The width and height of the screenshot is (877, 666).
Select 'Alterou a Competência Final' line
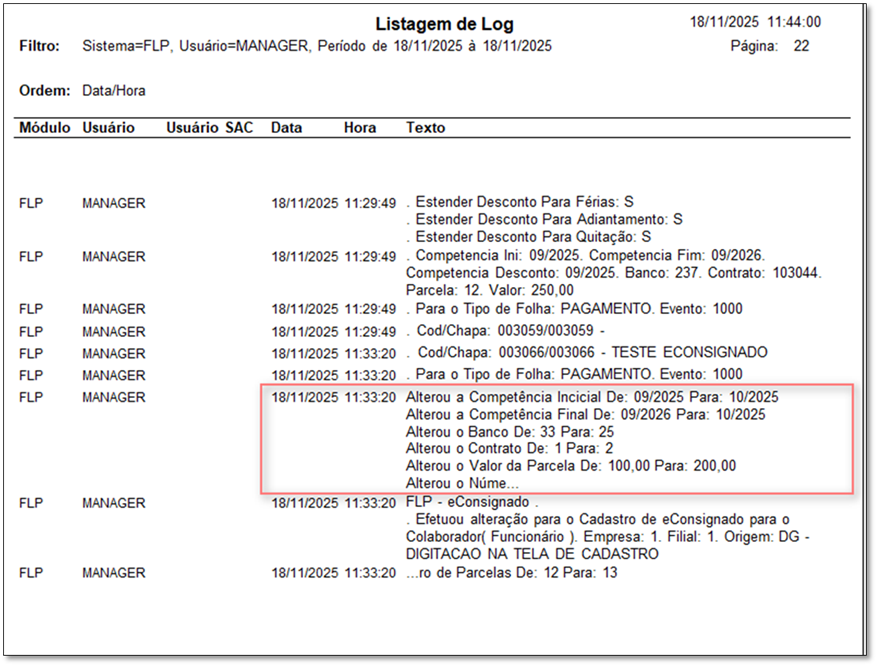click(586, 414)
